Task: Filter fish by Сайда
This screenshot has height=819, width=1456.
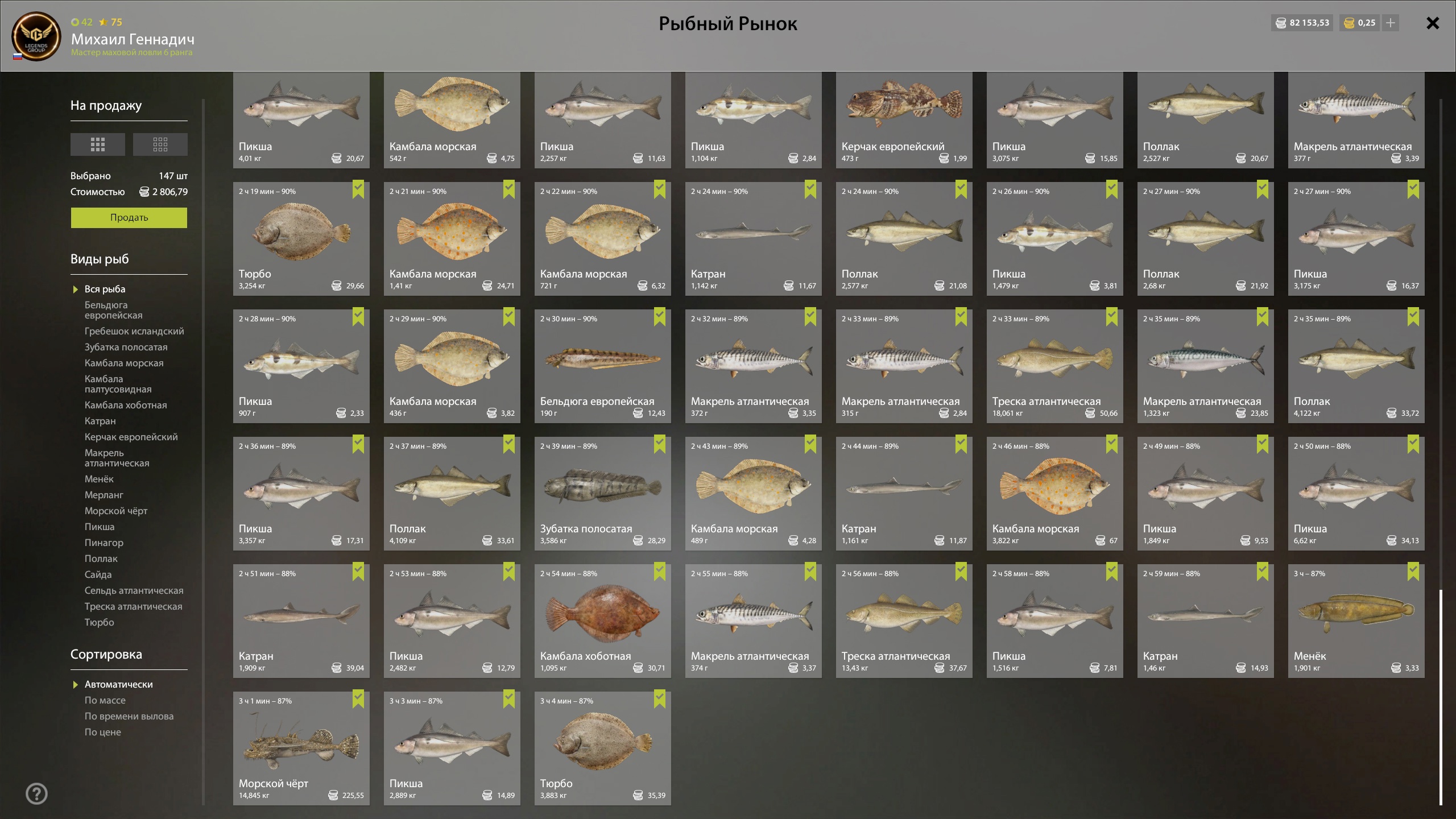Action: pyautogui.click(x=98, y=574)
